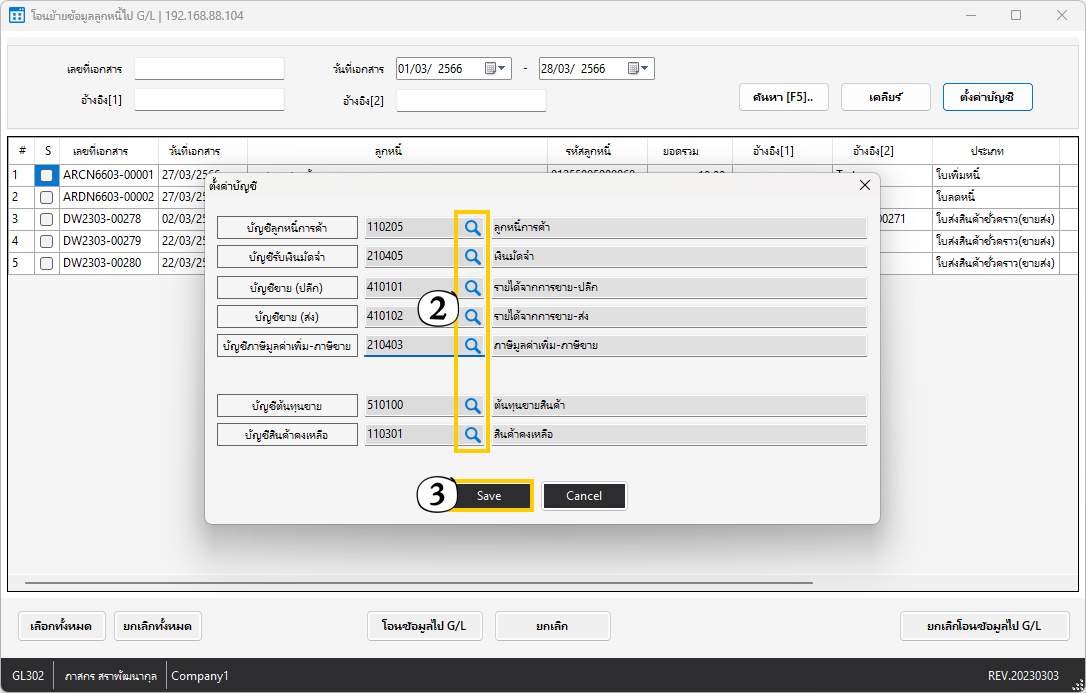Click magnifier icon for inventory account 110301
Viewport: 1086px width, 693px height.
point(472,435)
